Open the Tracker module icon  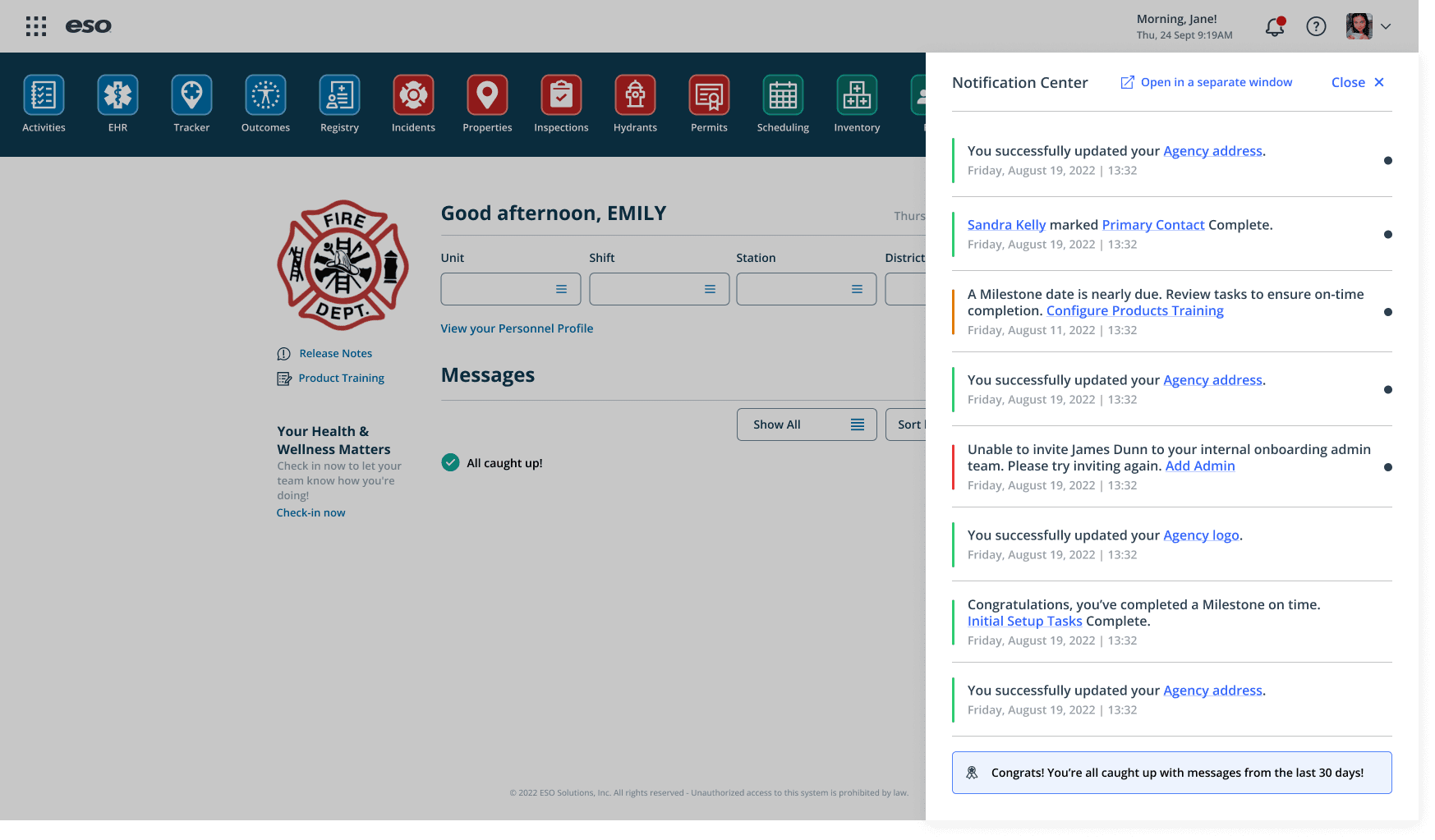click(191, 95)
